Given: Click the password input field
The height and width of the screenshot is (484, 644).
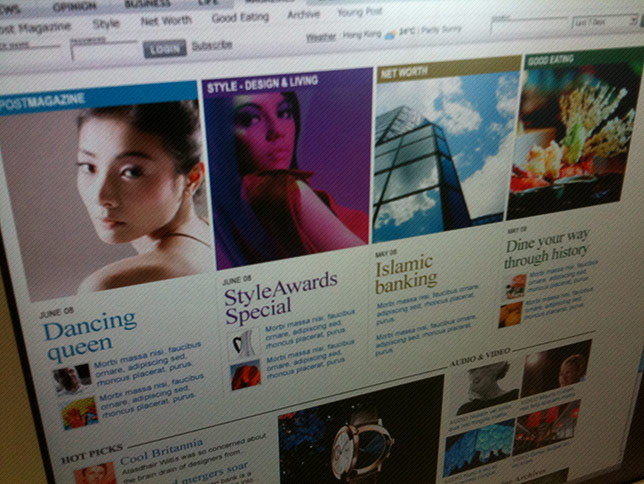Looking at the screenshot, I should coord(104,49).
